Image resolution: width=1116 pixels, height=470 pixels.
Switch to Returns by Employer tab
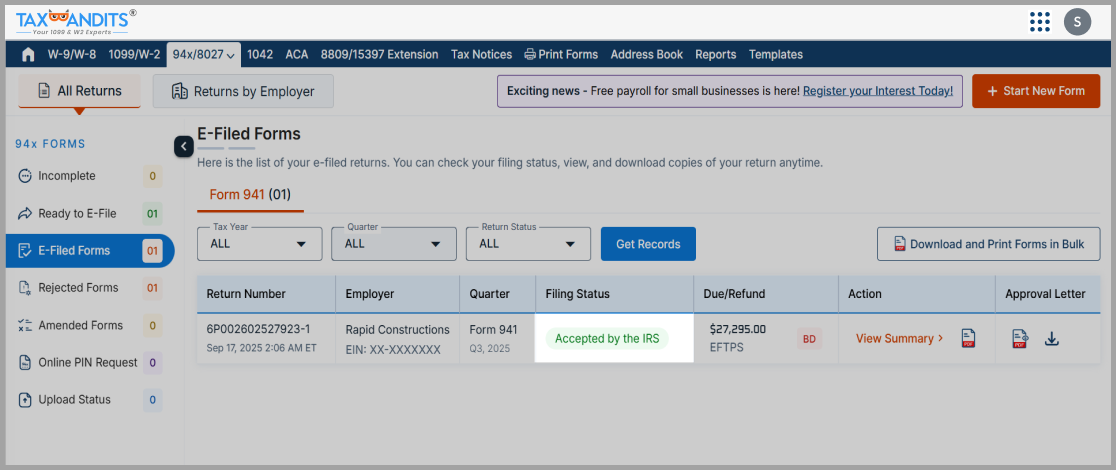tap(243, 91)
